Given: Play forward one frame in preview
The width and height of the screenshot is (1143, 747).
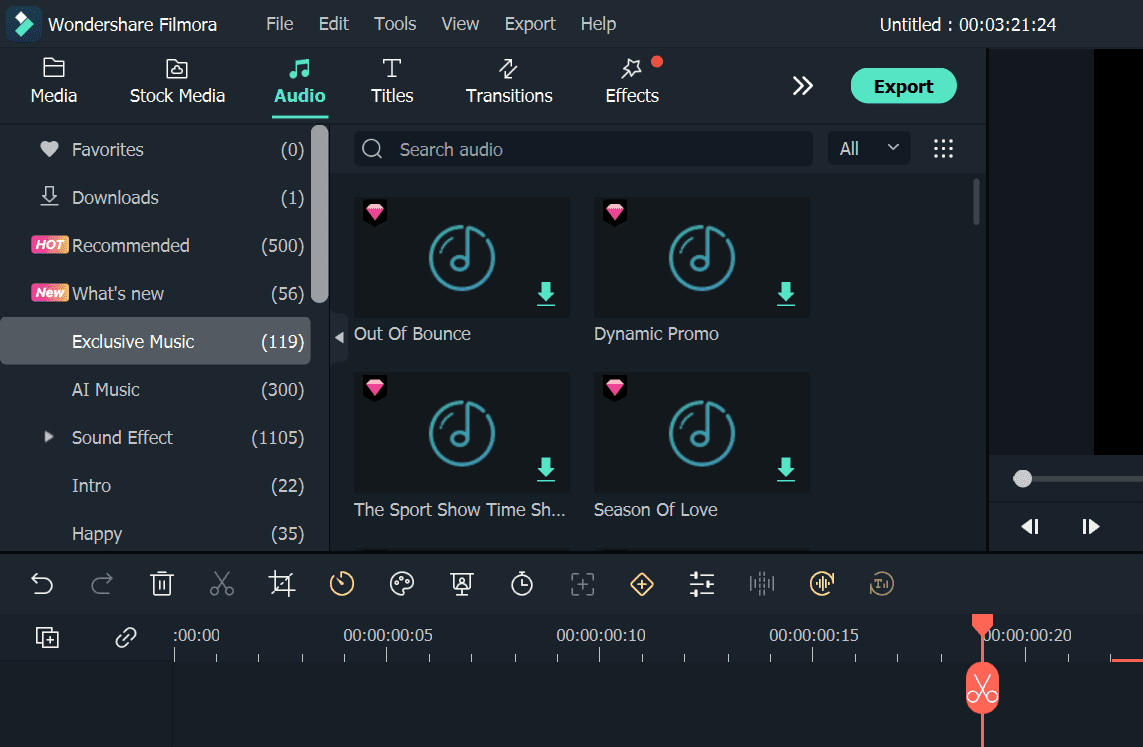Looking at the screenshot, I should tap(1091, 526).
